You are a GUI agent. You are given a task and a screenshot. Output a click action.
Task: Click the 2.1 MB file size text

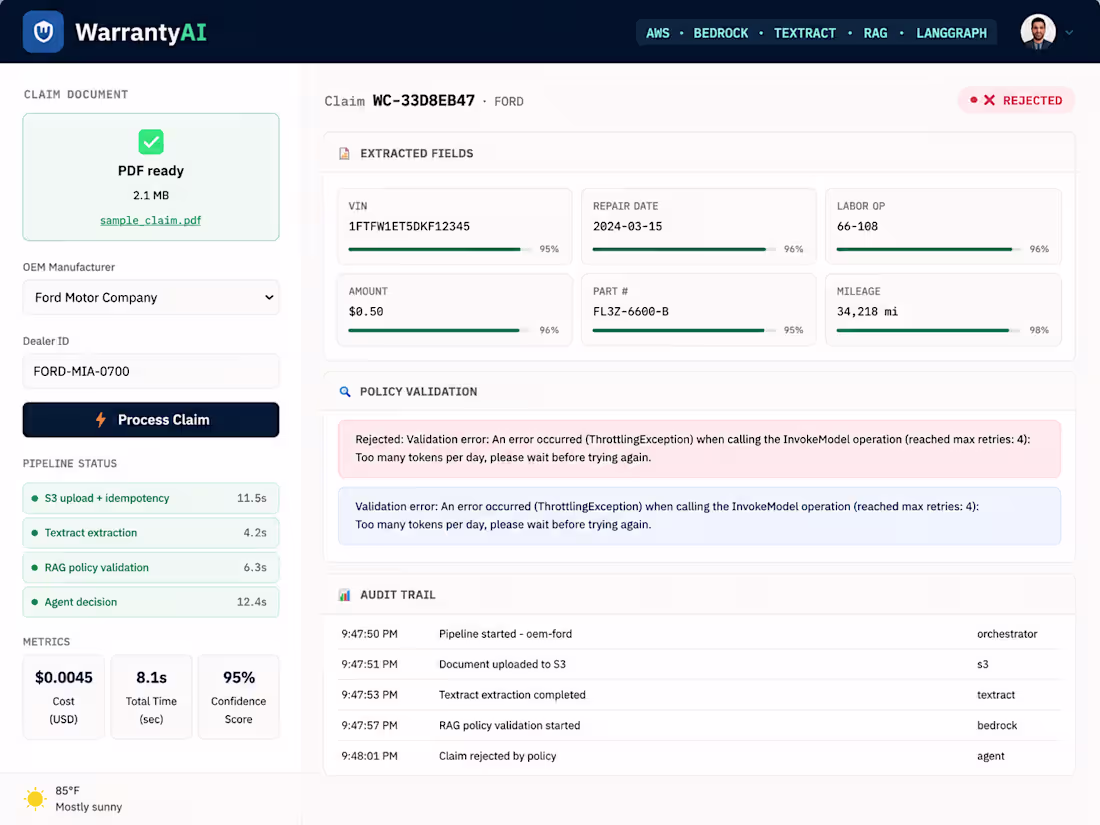point(151,195)
